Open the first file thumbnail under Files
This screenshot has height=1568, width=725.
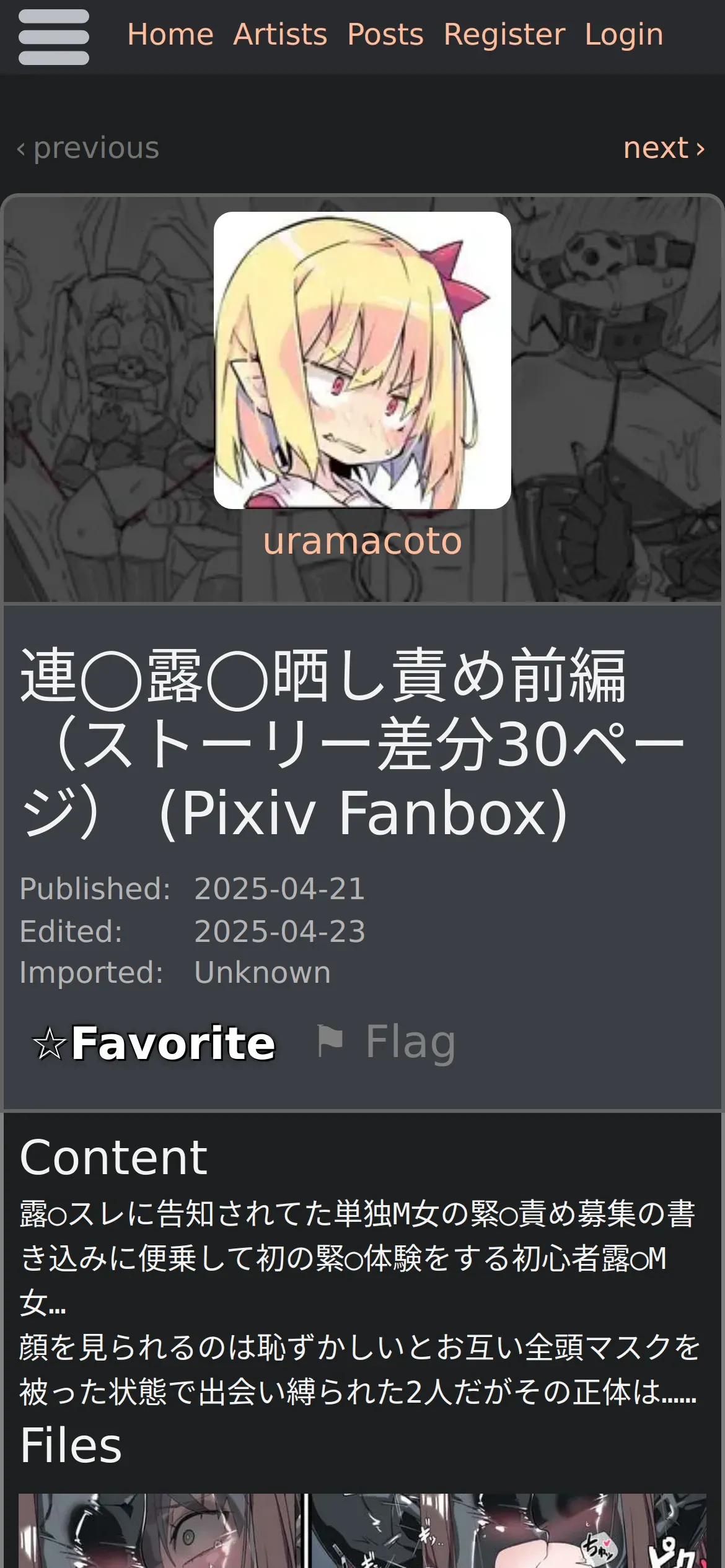[x=161, y=1530]
